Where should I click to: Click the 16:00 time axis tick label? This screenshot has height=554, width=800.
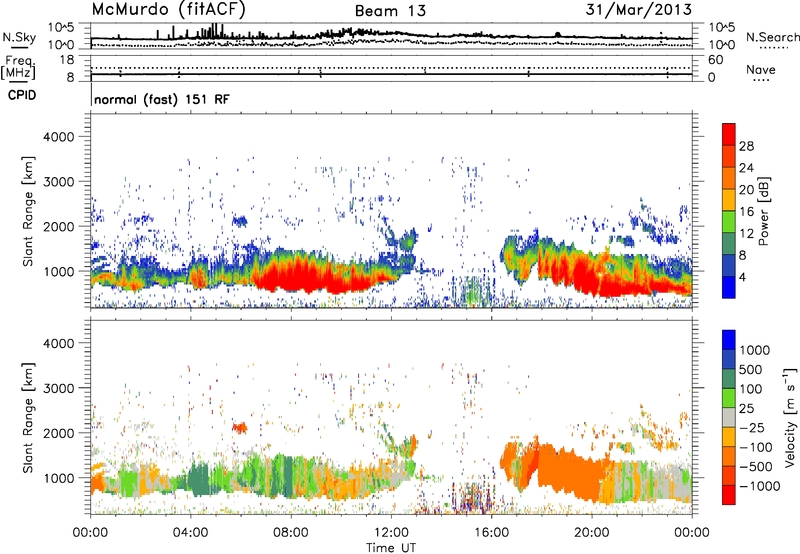[491, 533]
